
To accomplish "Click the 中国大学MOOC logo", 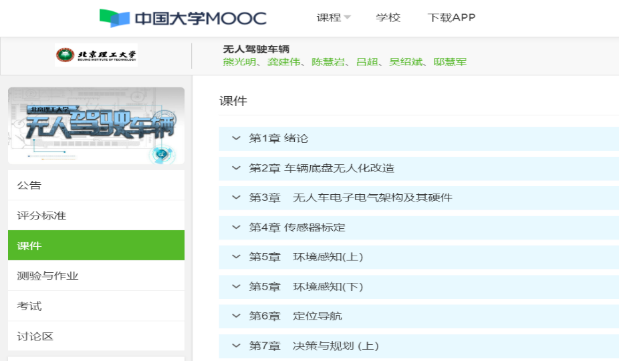I will coord(183,18).
